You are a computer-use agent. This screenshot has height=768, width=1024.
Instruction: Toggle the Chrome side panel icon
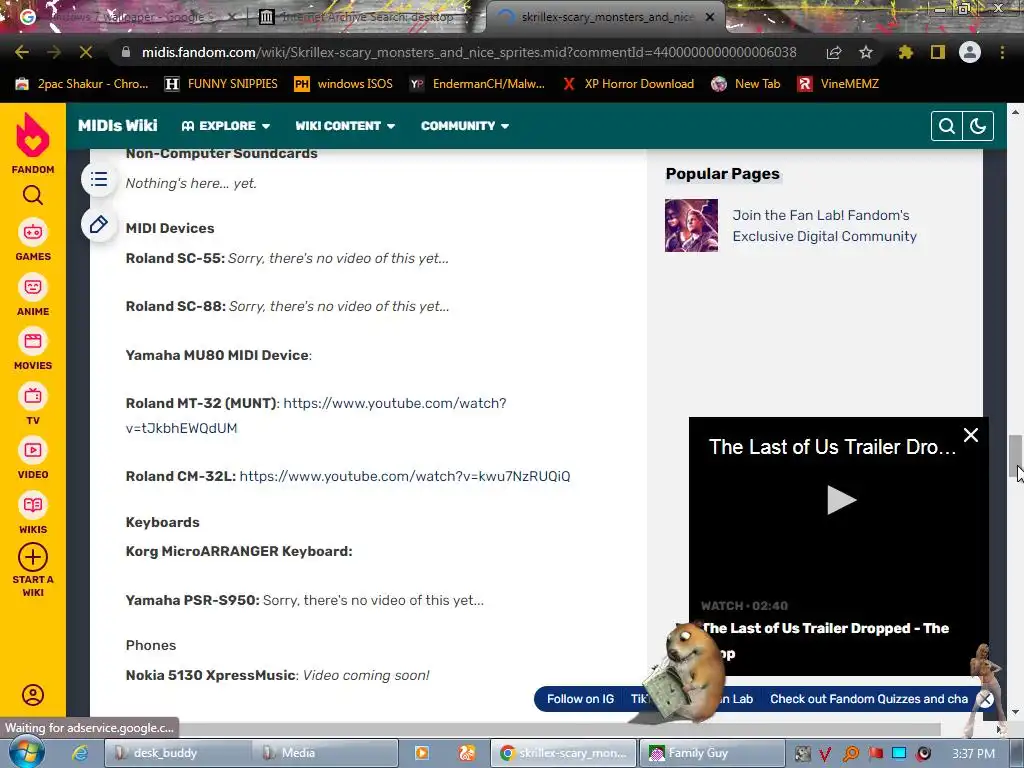click(938, 52)
